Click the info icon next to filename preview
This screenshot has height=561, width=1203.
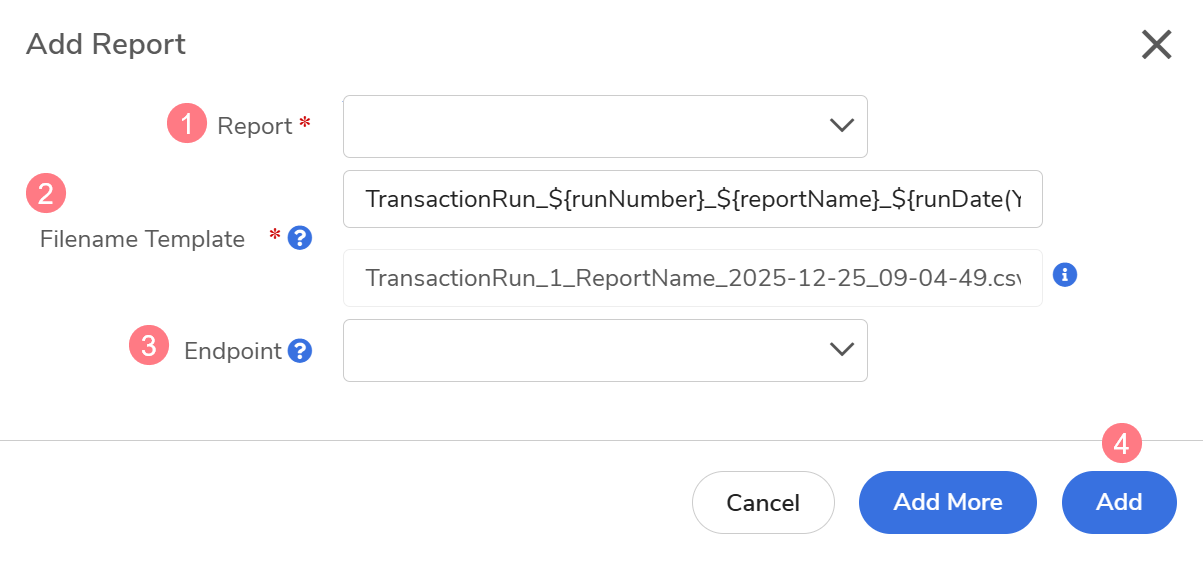pyautogui.click(x=1065, y=275)
